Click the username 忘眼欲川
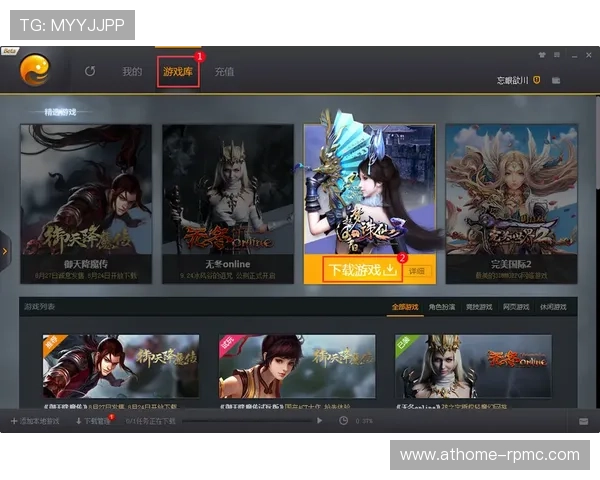Viewport: 600px width, 480px height. (x=512, y=80)
